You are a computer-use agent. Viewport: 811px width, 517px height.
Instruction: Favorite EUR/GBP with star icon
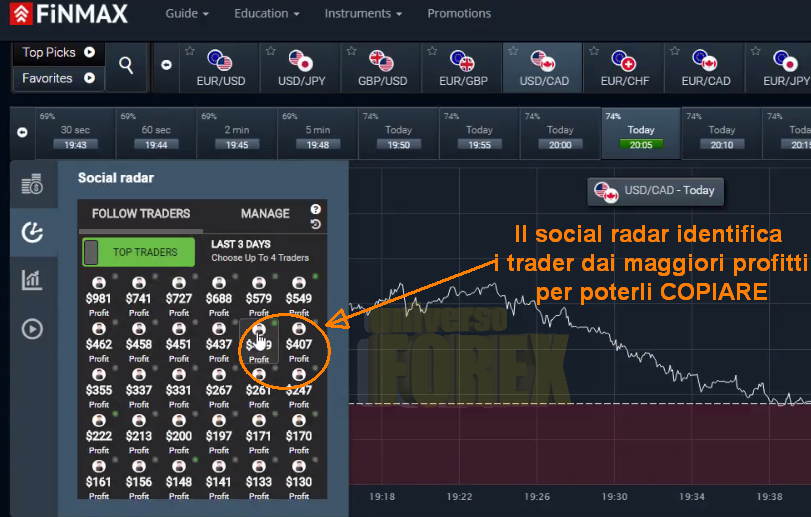click(x=432, y=51)
